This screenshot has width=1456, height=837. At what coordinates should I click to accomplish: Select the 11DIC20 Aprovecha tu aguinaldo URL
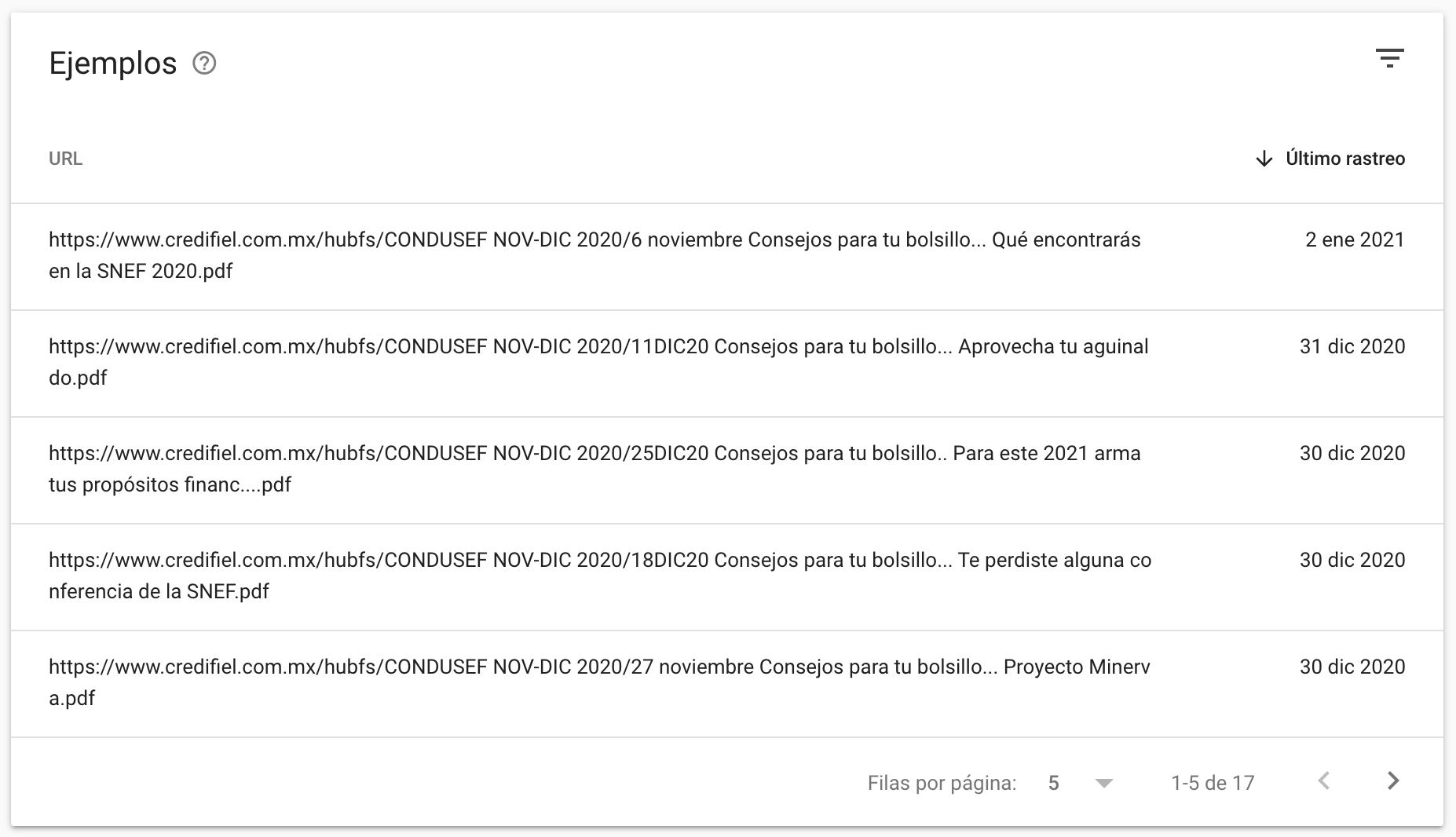[x=598, y=362]
